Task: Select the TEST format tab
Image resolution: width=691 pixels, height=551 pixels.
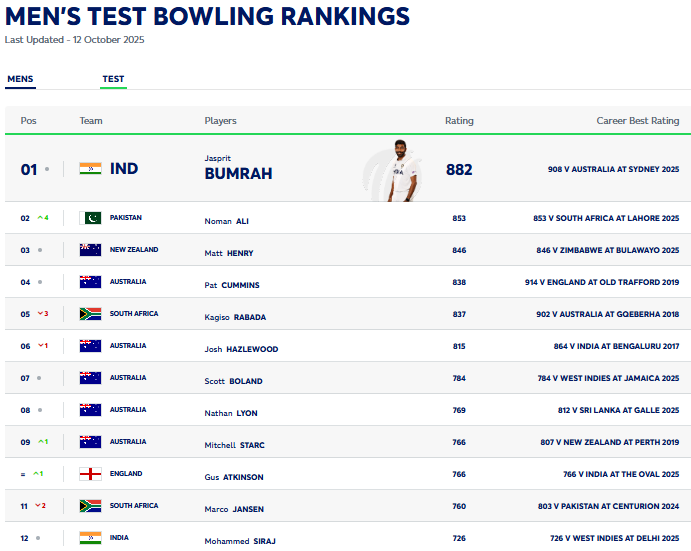Action: 113,79
